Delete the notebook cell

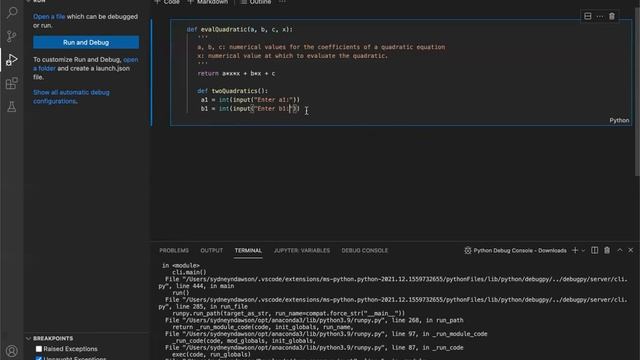tap(612, 16)
